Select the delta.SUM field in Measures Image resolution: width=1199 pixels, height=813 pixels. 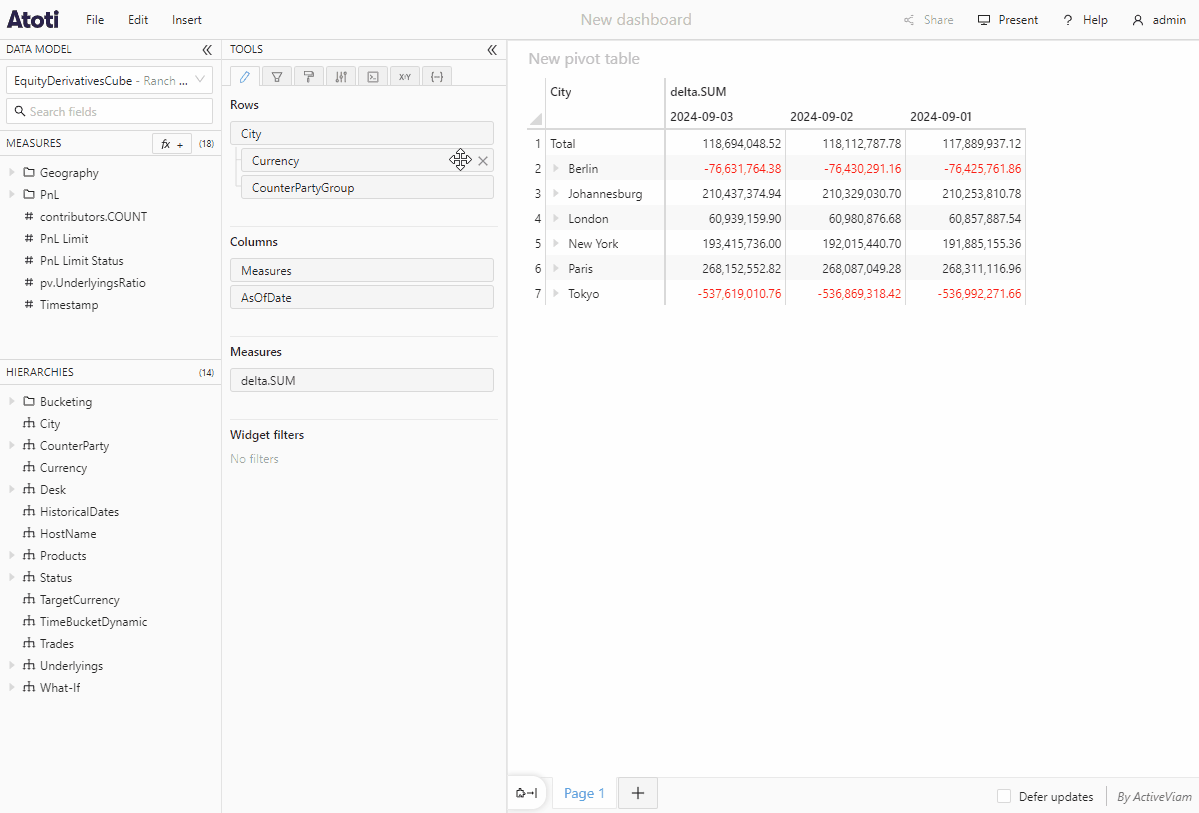click(362, 380)
